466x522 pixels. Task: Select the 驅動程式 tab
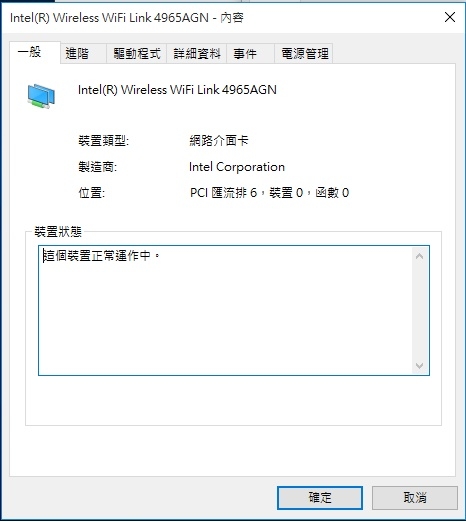pyautogui.click(x=137, y=53)
